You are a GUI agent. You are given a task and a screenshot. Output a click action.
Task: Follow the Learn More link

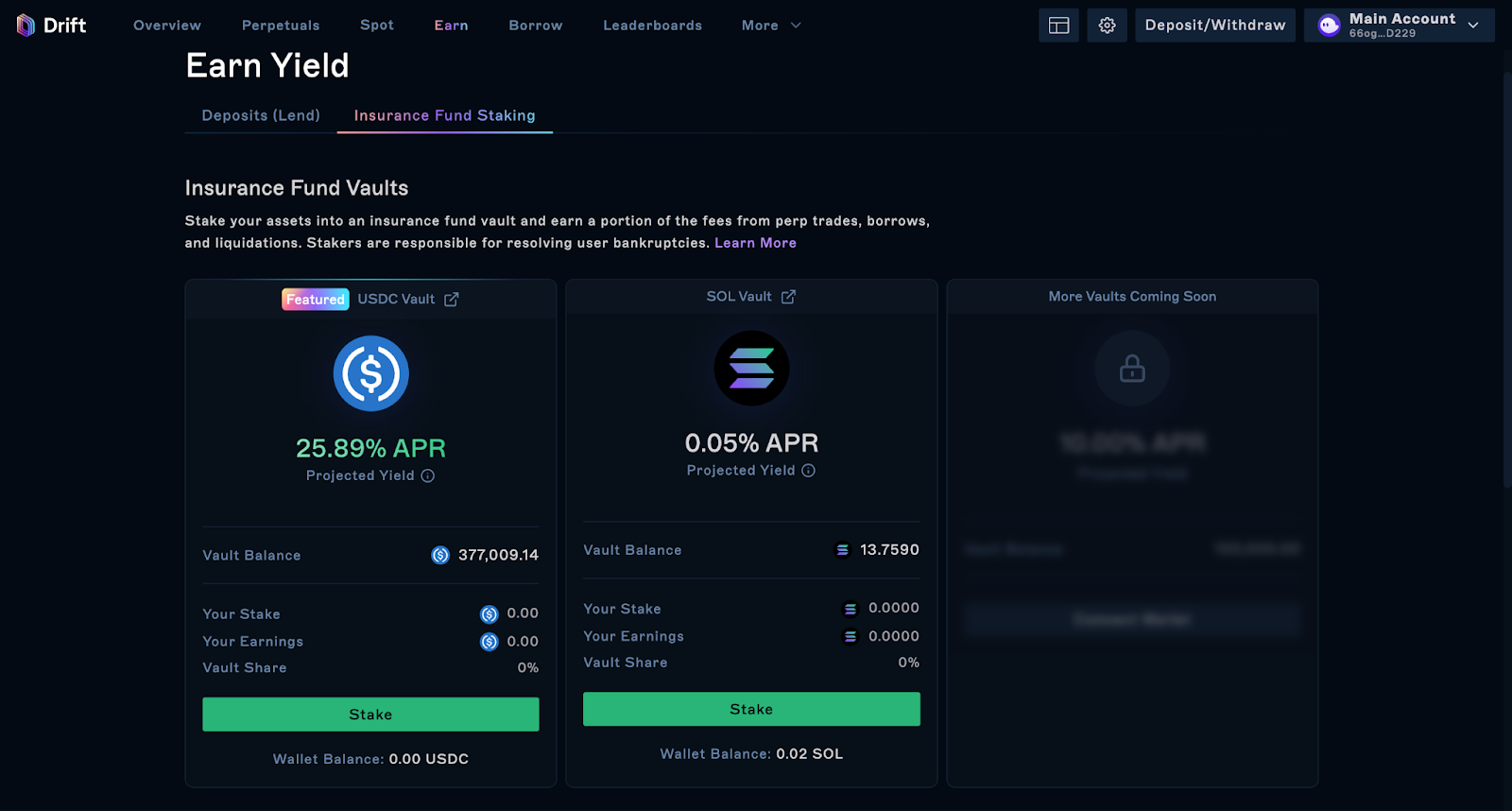click(x=755, y=243)
